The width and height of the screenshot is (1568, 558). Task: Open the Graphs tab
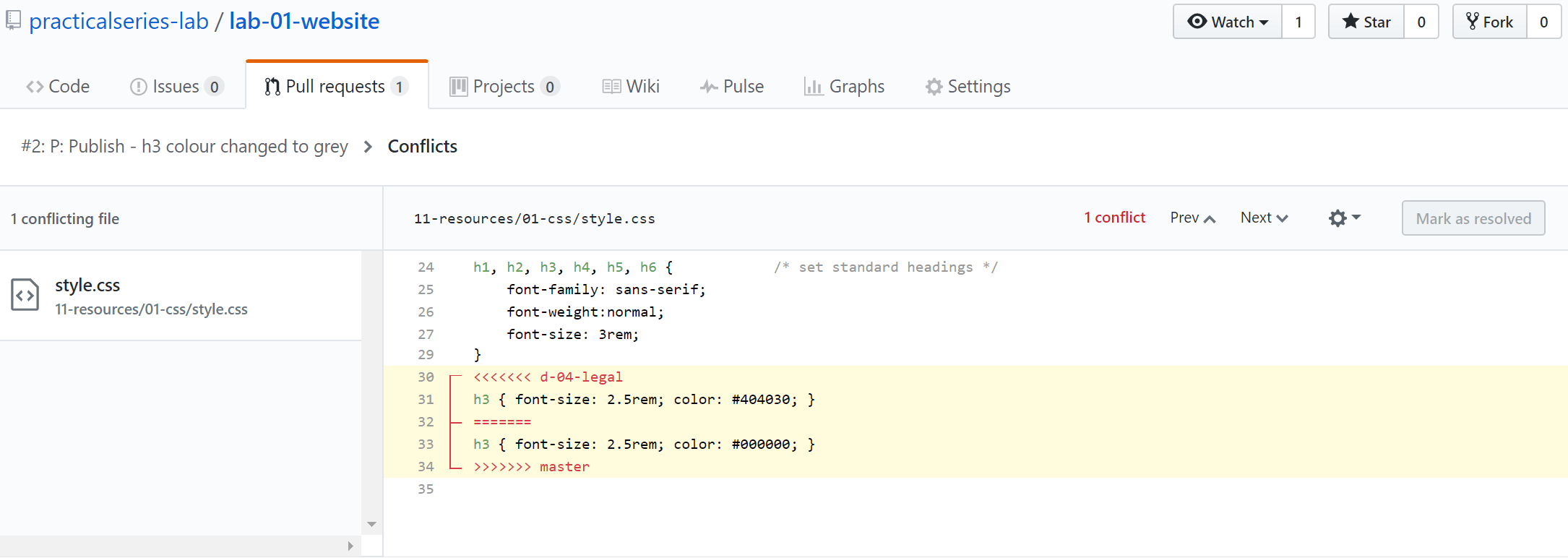844,86
